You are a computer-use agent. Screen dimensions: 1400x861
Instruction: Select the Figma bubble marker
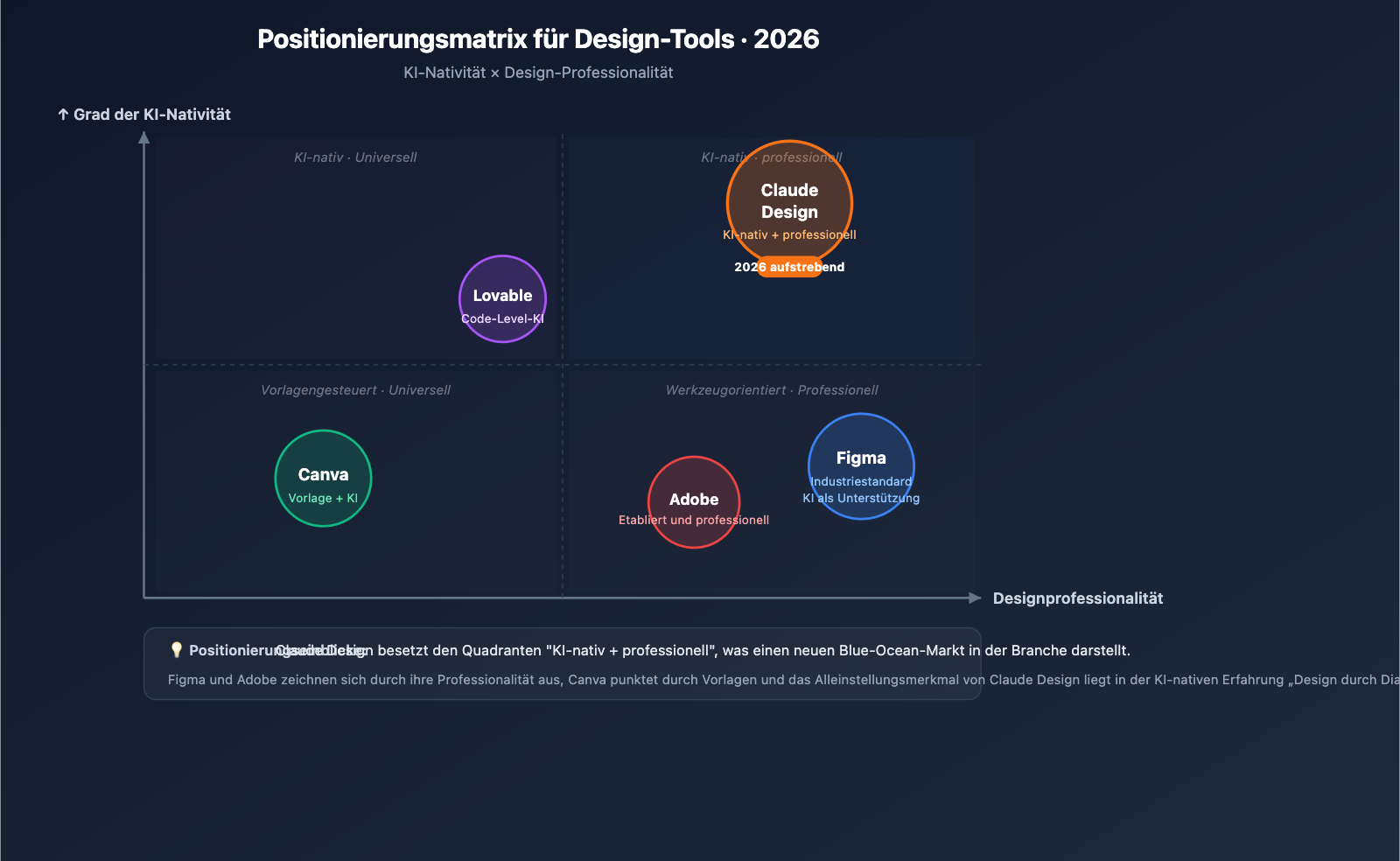(x=861, y=467)
